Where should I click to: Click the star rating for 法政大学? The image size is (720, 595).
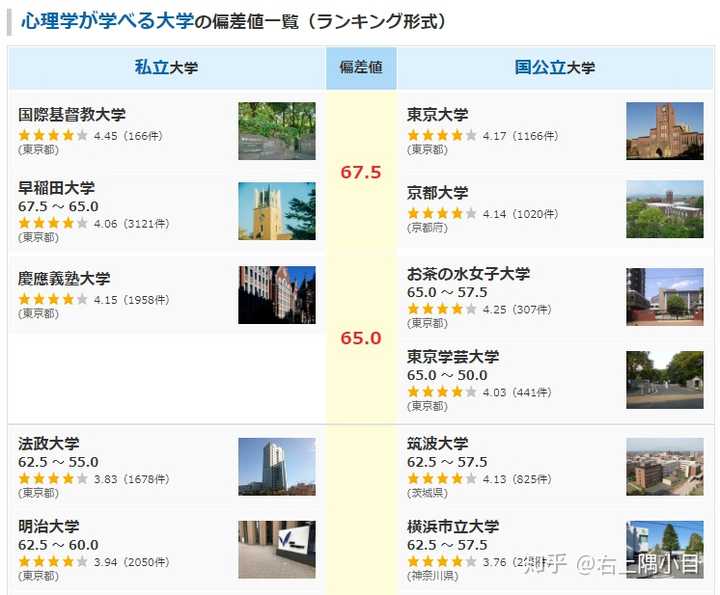pyautogui.click(x=53, y=479)
